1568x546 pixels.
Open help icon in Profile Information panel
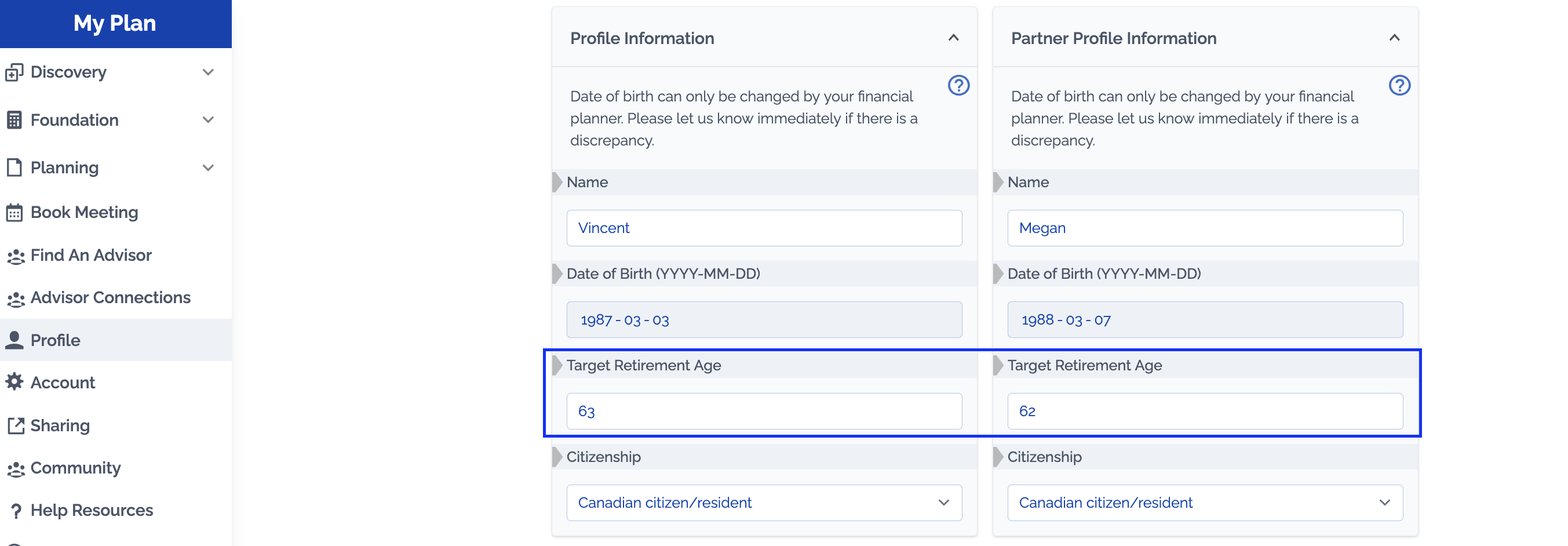coord(958,85)
